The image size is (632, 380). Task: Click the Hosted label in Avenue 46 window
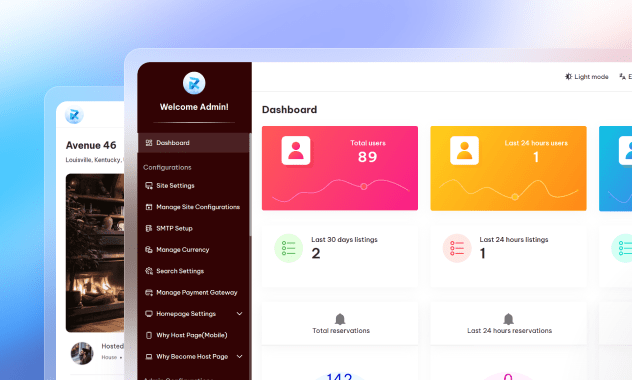click(112, 346)
